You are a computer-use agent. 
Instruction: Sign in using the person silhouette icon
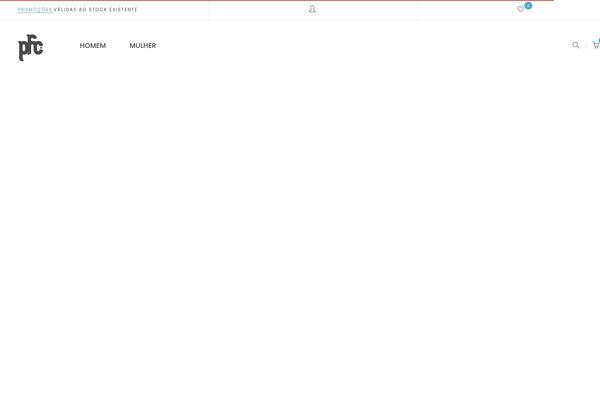point(312,9)
